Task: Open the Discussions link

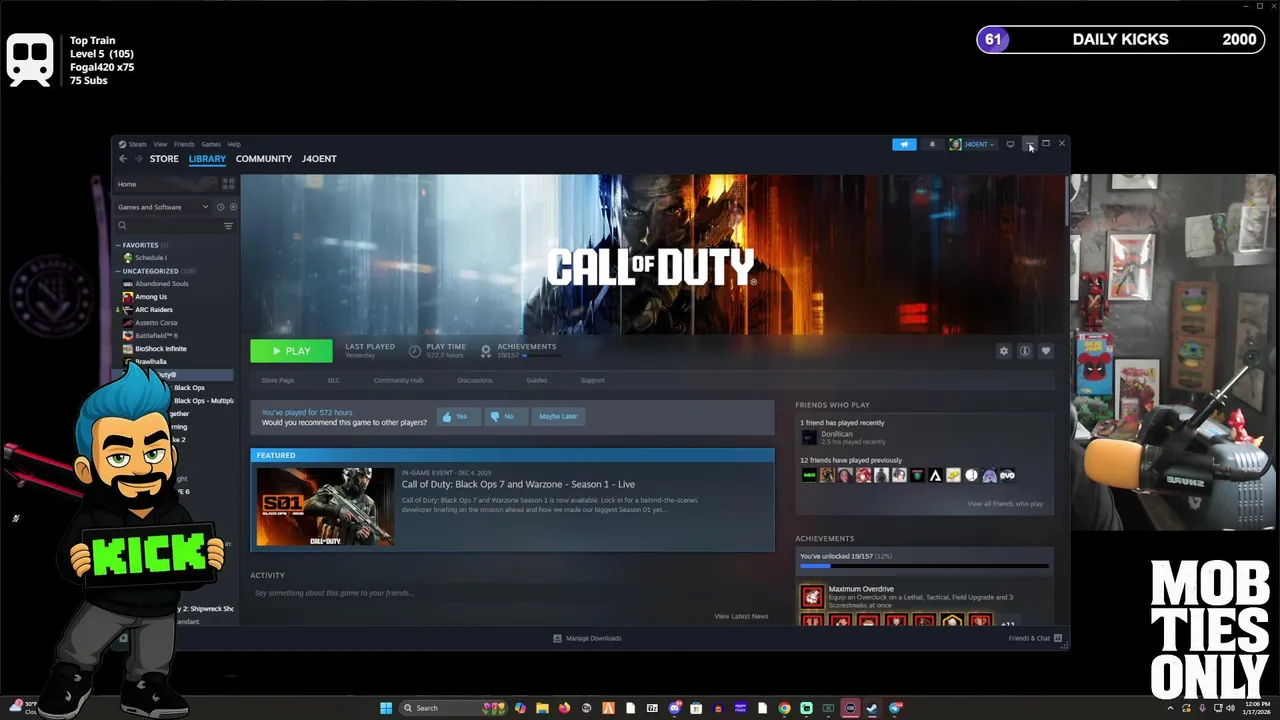Action: point(475,380)
